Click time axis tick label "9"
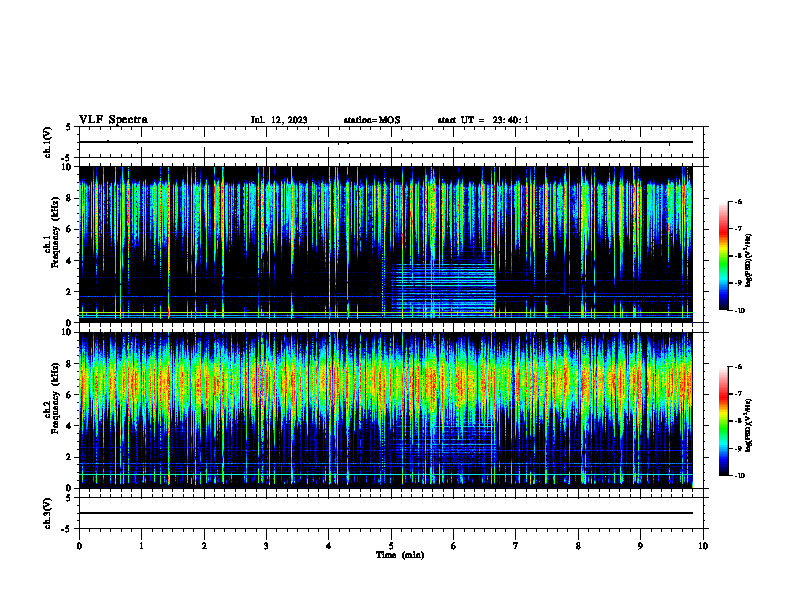 pos(640,546)
